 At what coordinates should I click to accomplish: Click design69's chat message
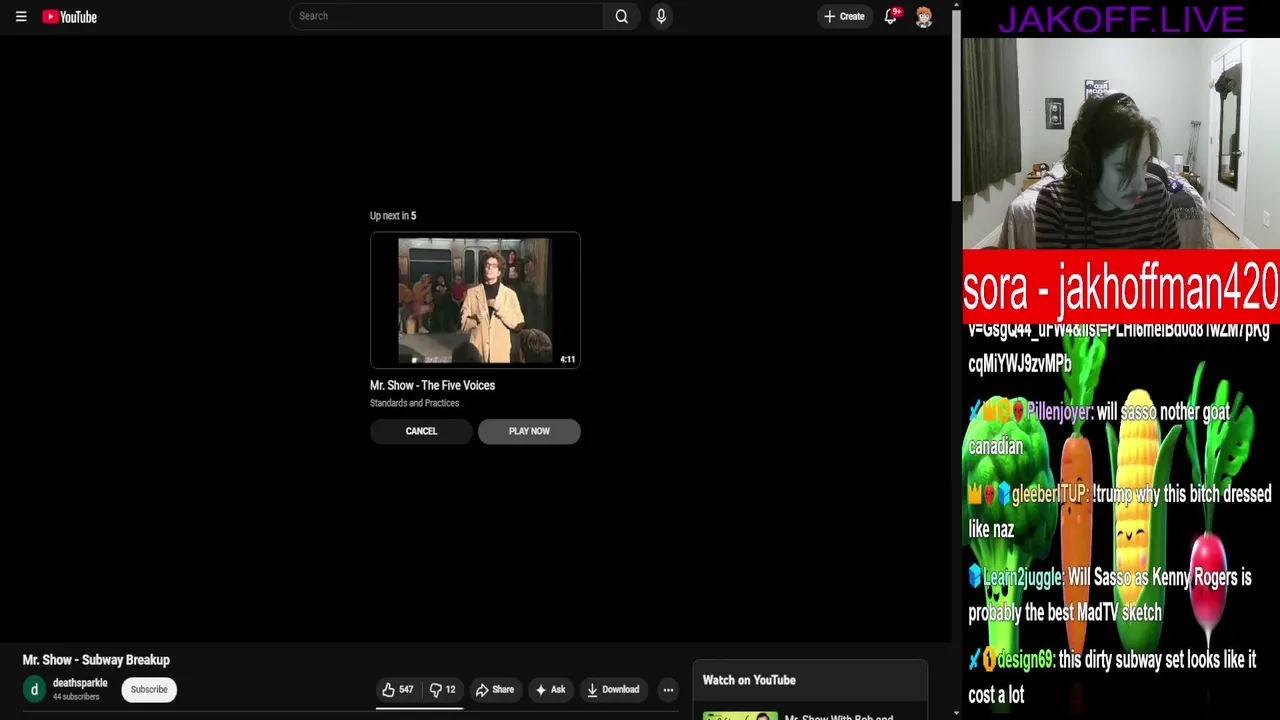(x=1112, y=677)
